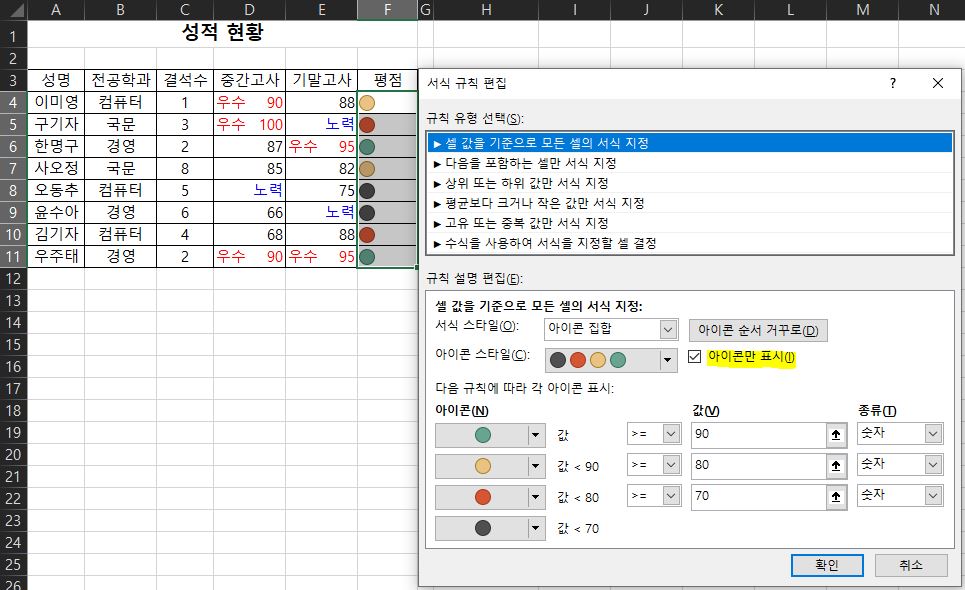Open the 아이콘 스타일 dropdown
965x590 pixels.
click(x=668, y=360)
